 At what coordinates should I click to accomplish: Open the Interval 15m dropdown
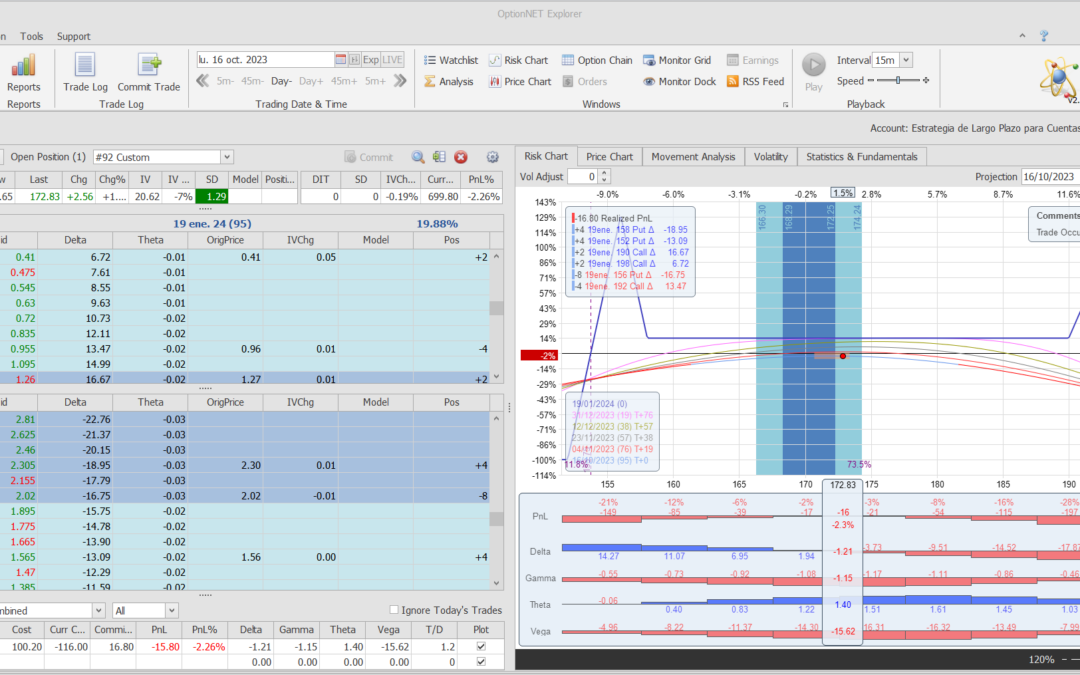[x=905, y=60]
